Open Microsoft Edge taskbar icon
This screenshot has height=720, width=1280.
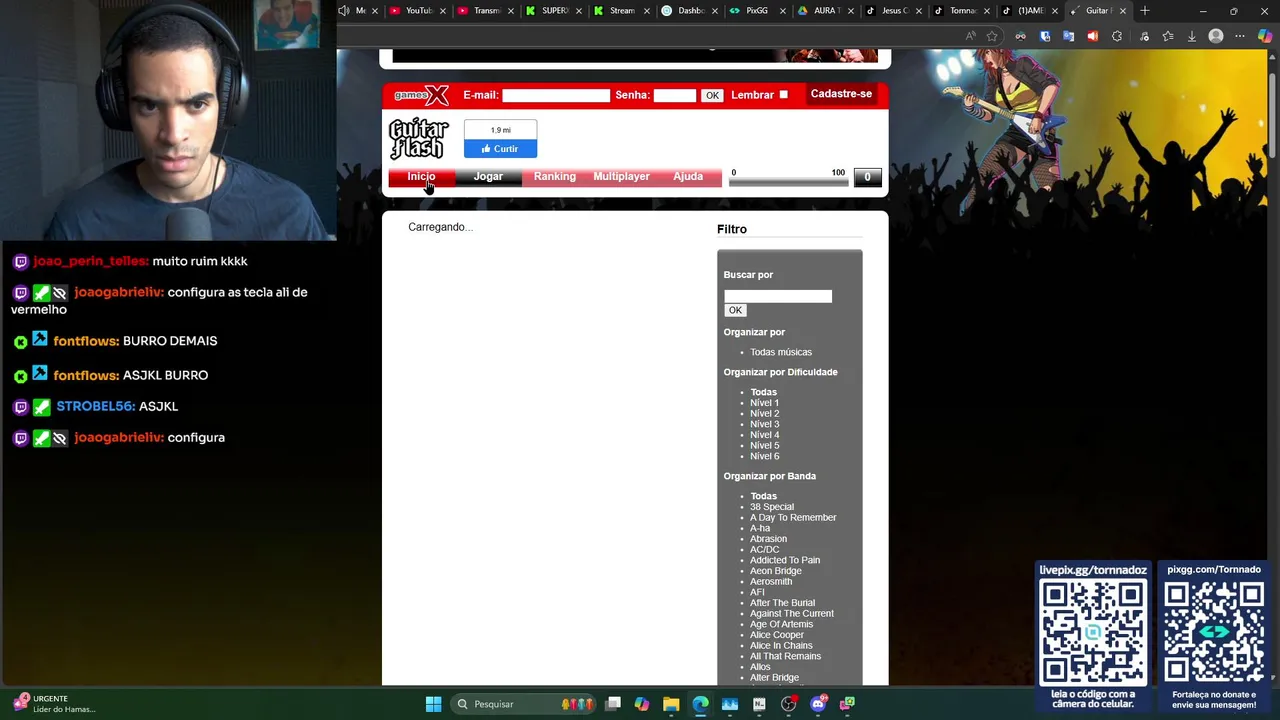[x=700, y=704]
